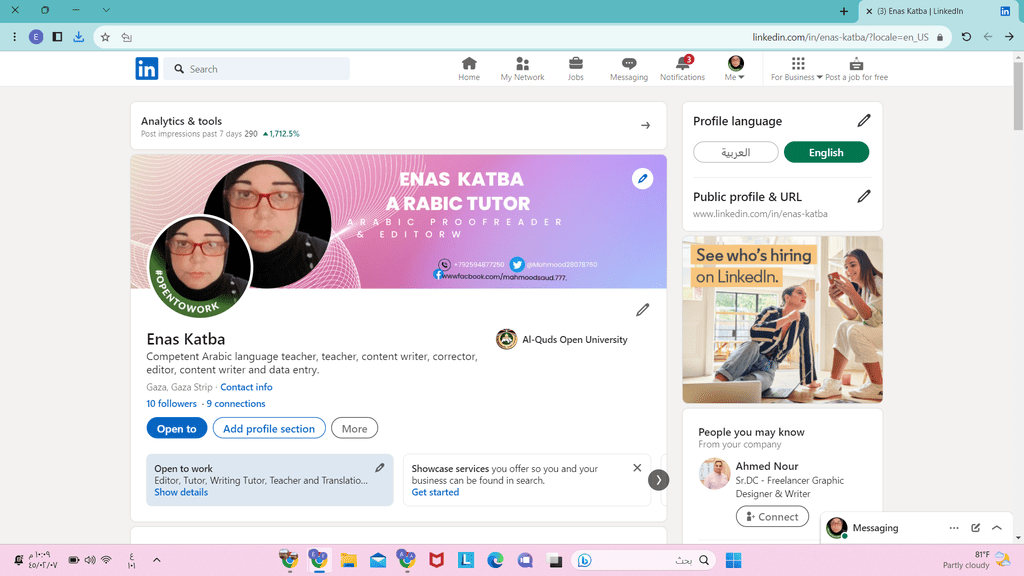Dismiss the Showcase services card
The image size is (1024, 576).
click(x=637, y=468)
